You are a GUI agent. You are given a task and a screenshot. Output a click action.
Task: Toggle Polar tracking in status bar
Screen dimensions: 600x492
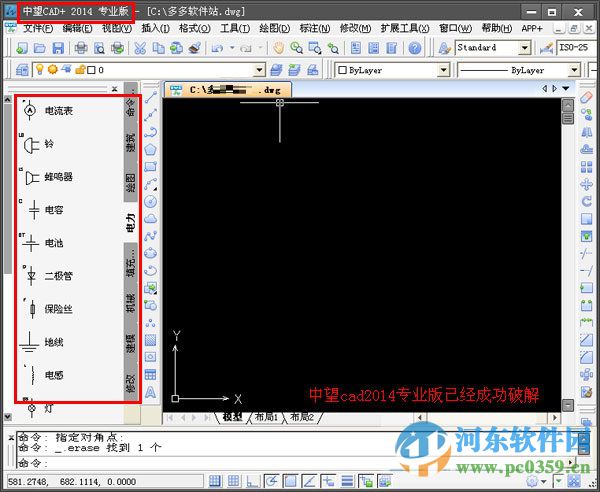[272, 481]
